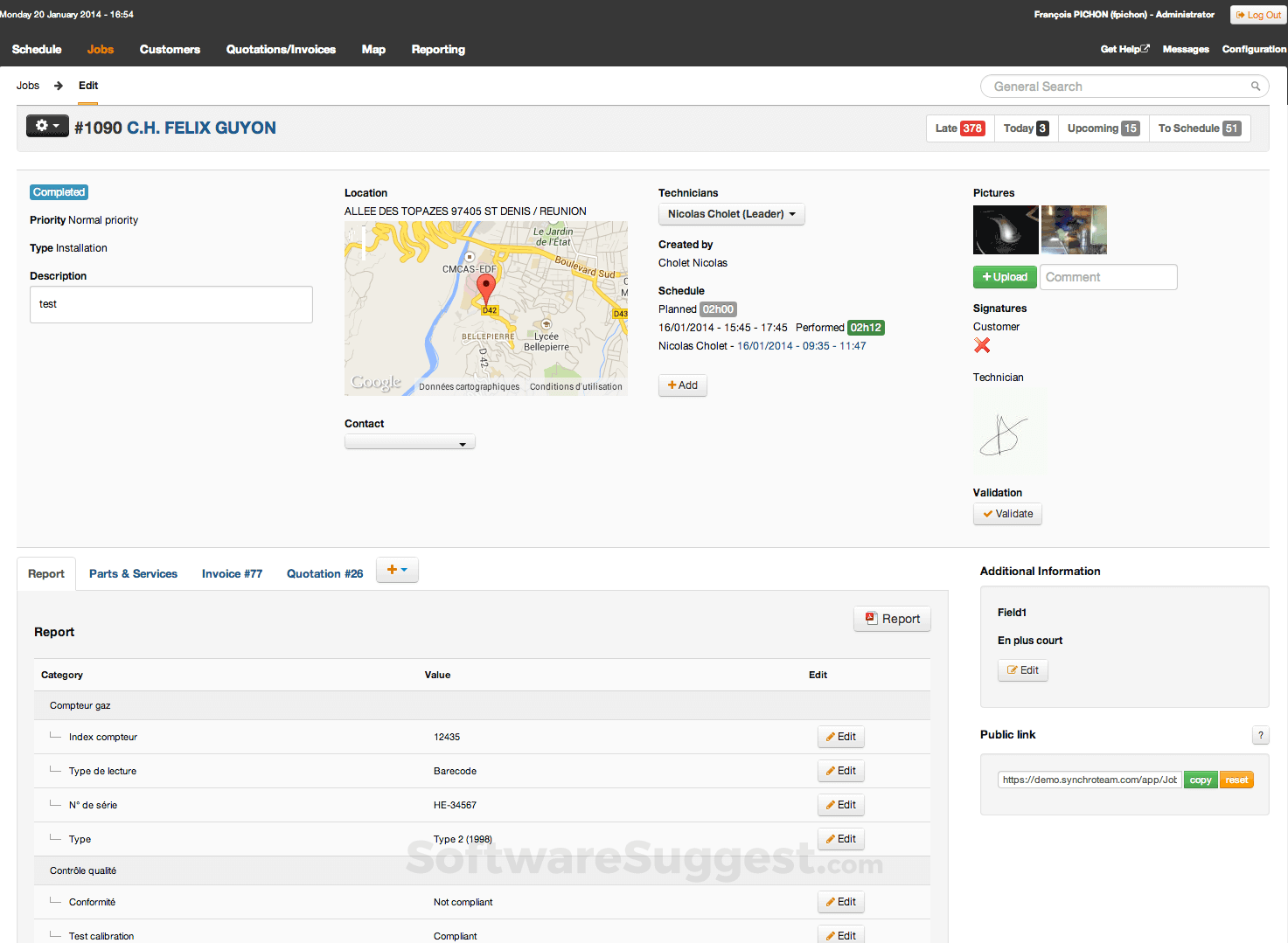Open the Contact selection dropdown
This screenshot has width=1288, height=943.
(x=409, y=441)
